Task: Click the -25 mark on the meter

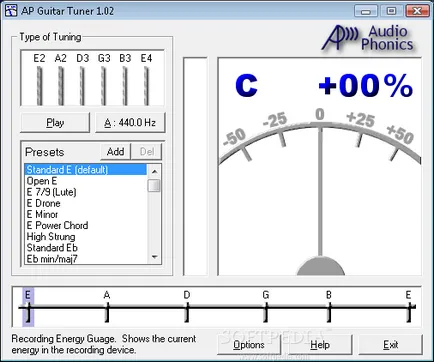Action: [275, 120]
